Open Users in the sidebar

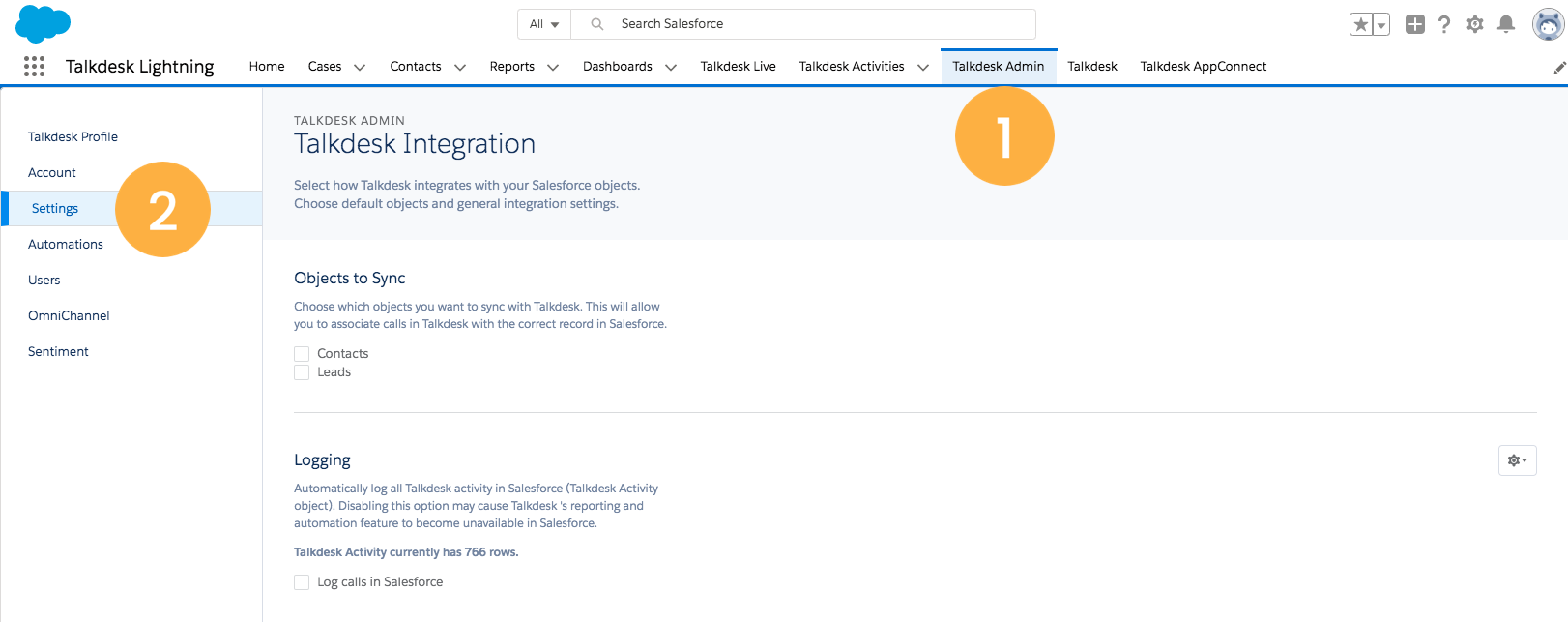tap(44, 280)
